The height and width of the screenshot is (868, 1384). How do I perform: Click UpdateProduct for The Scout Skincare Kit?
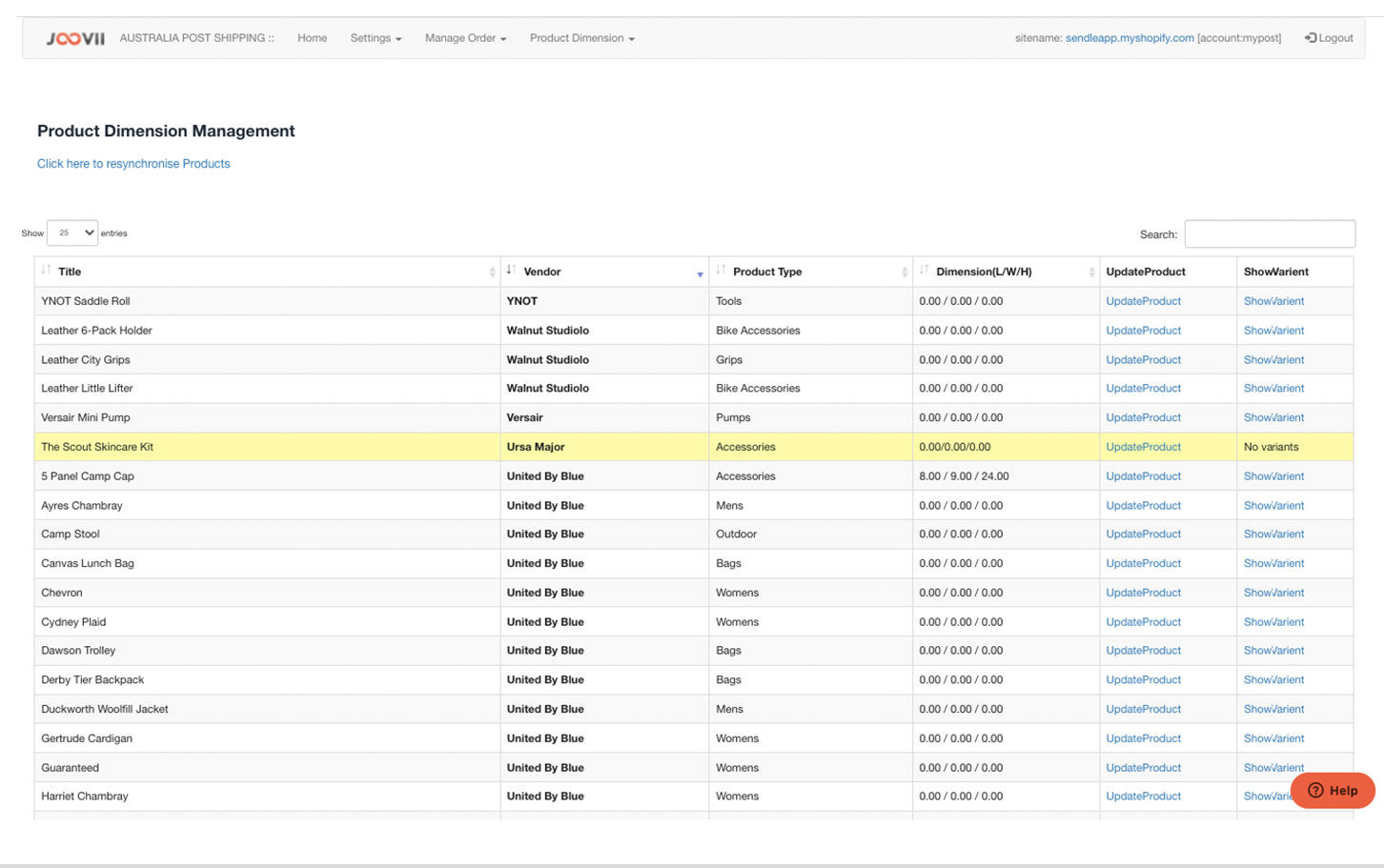click(x=1143, y=447)
